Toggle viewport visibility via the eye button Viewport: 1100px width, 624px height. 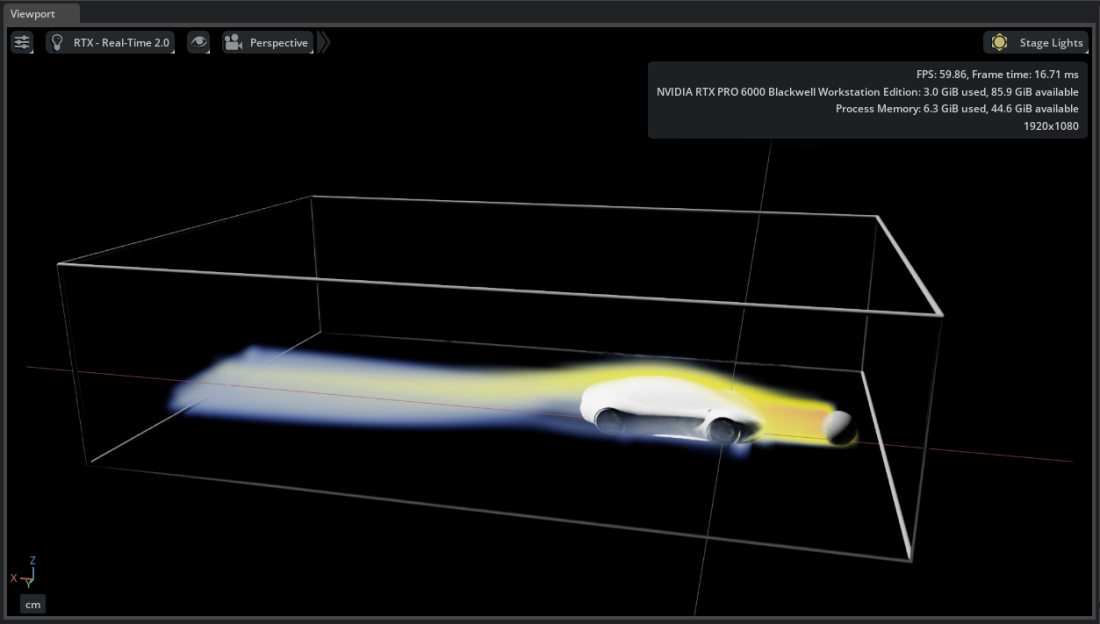[x=198, y=42]
